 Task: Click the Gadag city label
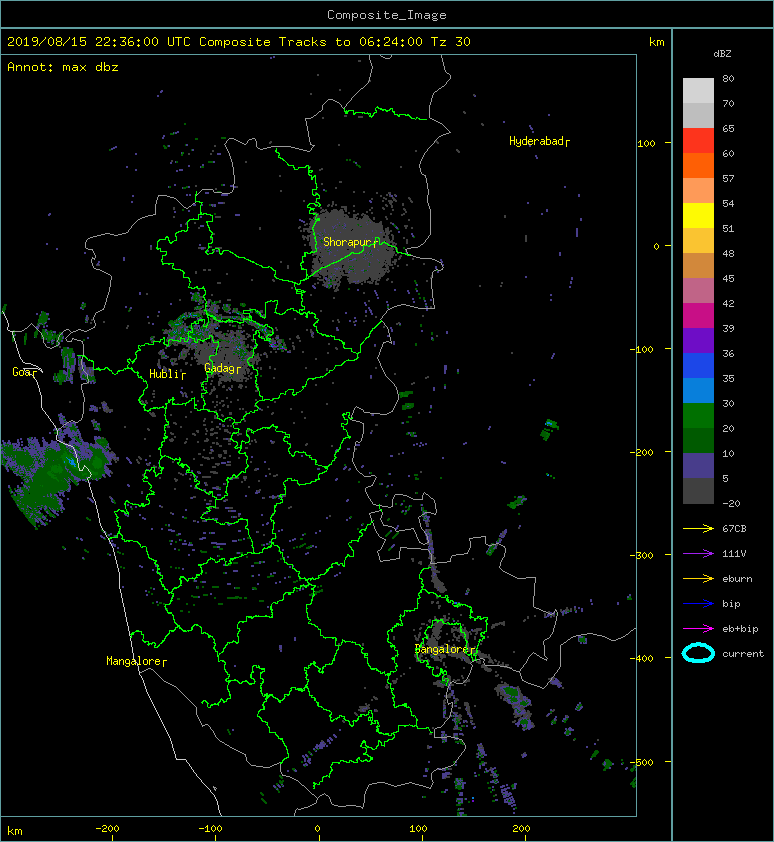(222, 368)
